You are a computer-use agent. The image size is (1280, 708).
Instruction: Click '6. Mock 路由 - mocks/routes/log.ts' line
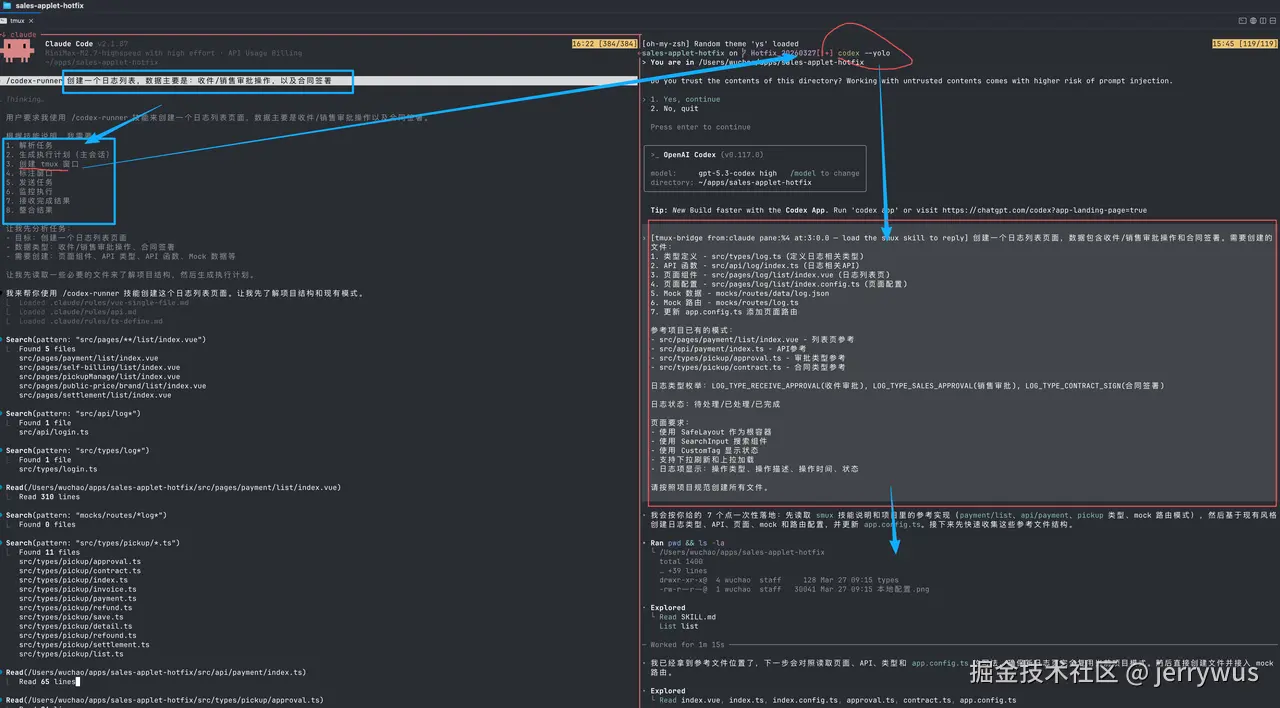click(727, 303)
